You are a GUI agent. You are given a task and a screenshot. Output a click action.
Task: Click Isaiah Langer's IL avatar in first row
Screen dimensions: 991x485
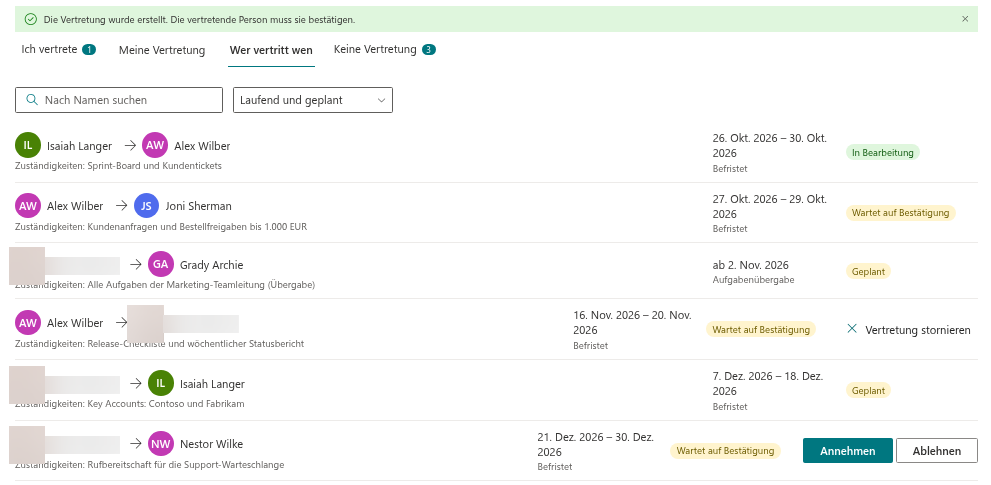[x=28, y=145]
